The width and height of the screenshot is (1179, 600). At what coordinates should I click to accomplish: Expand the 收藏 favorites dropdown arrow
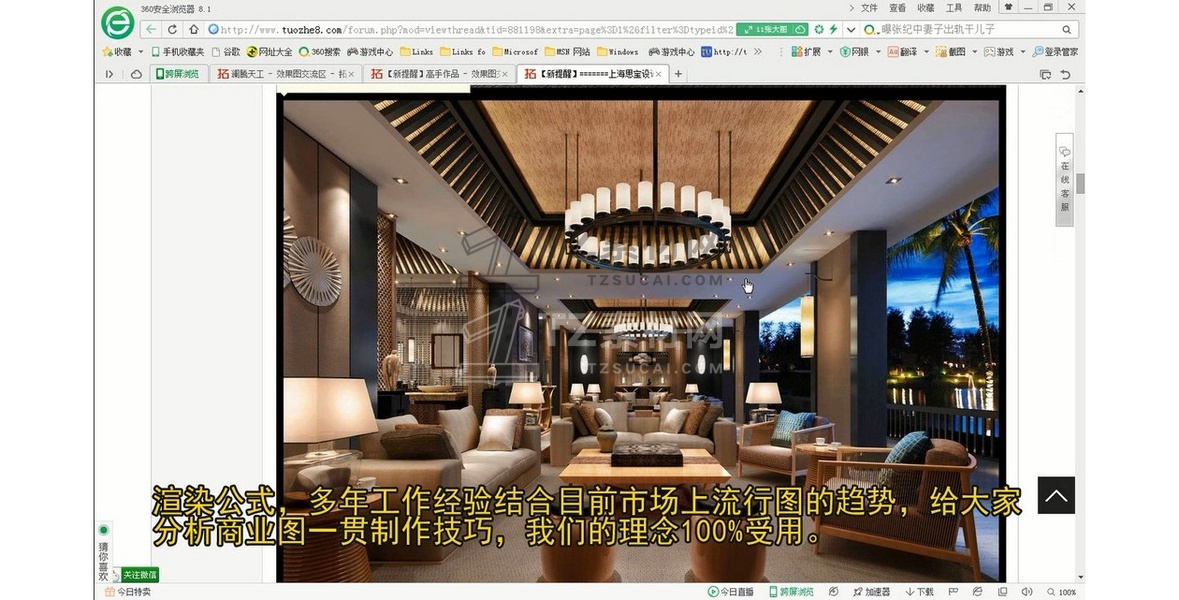coord(141,52)
